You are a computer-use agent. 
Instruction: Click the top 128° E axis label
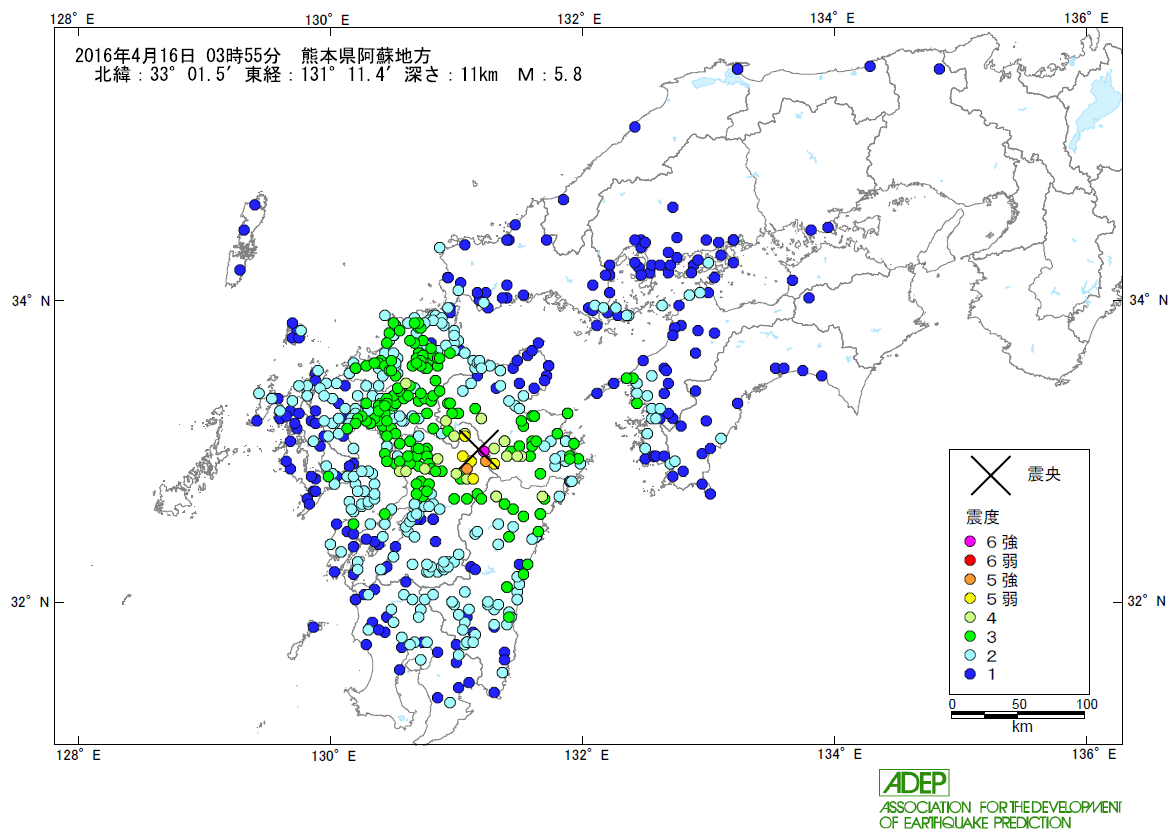click(x=73, y=19)
